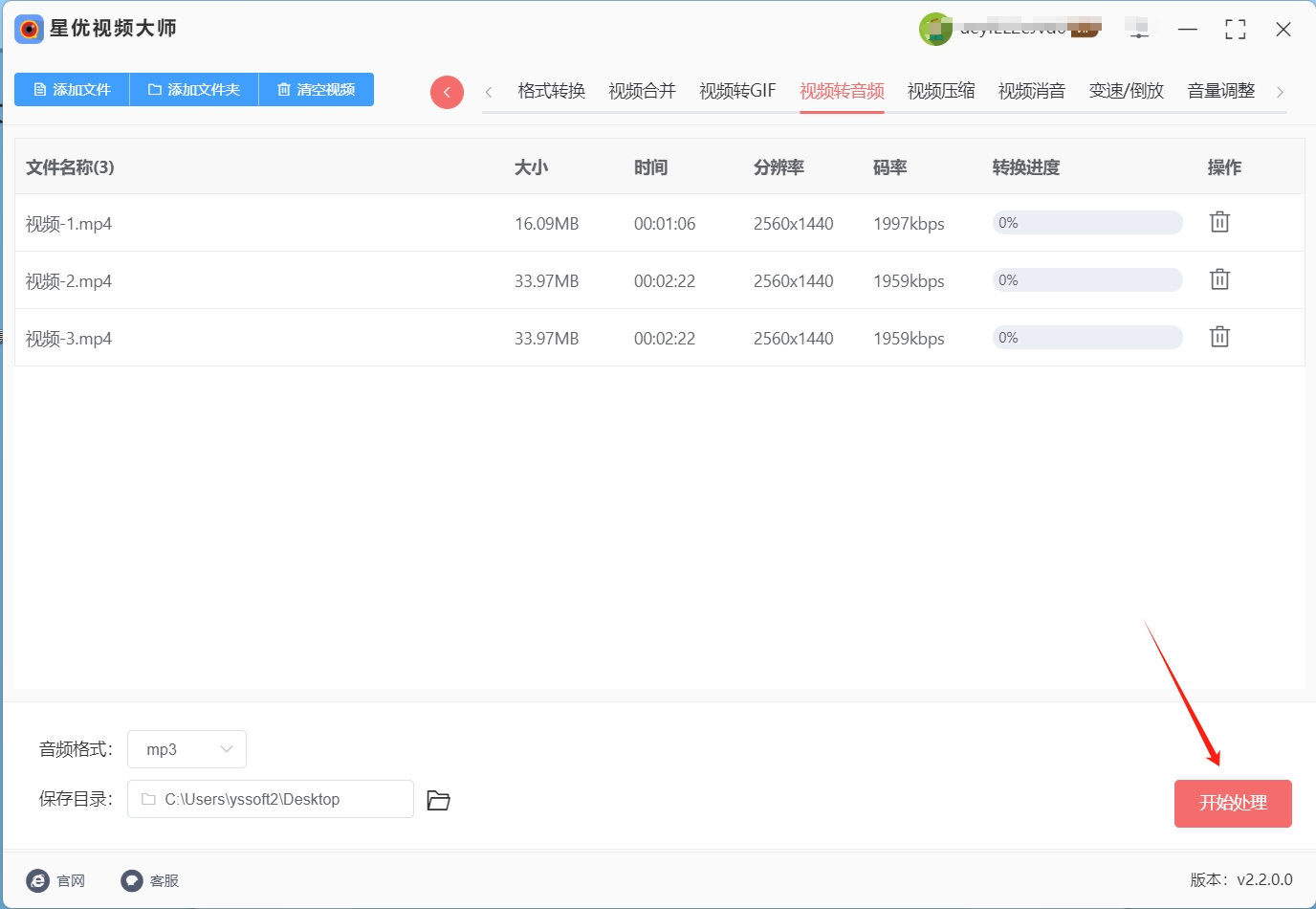Image resolution: width=1316 pixels, height=909 pixels.
Task: Open the 视频转GIF tab
Action: 737,91
